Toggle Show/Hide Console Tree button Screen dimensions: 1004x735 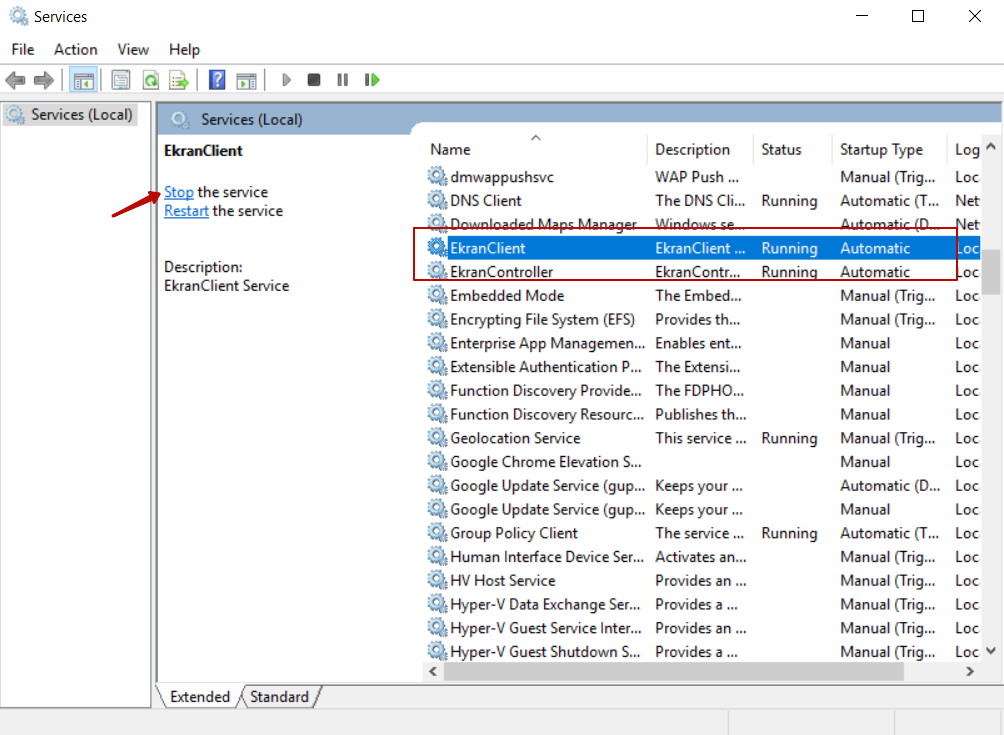coord(84,80)
